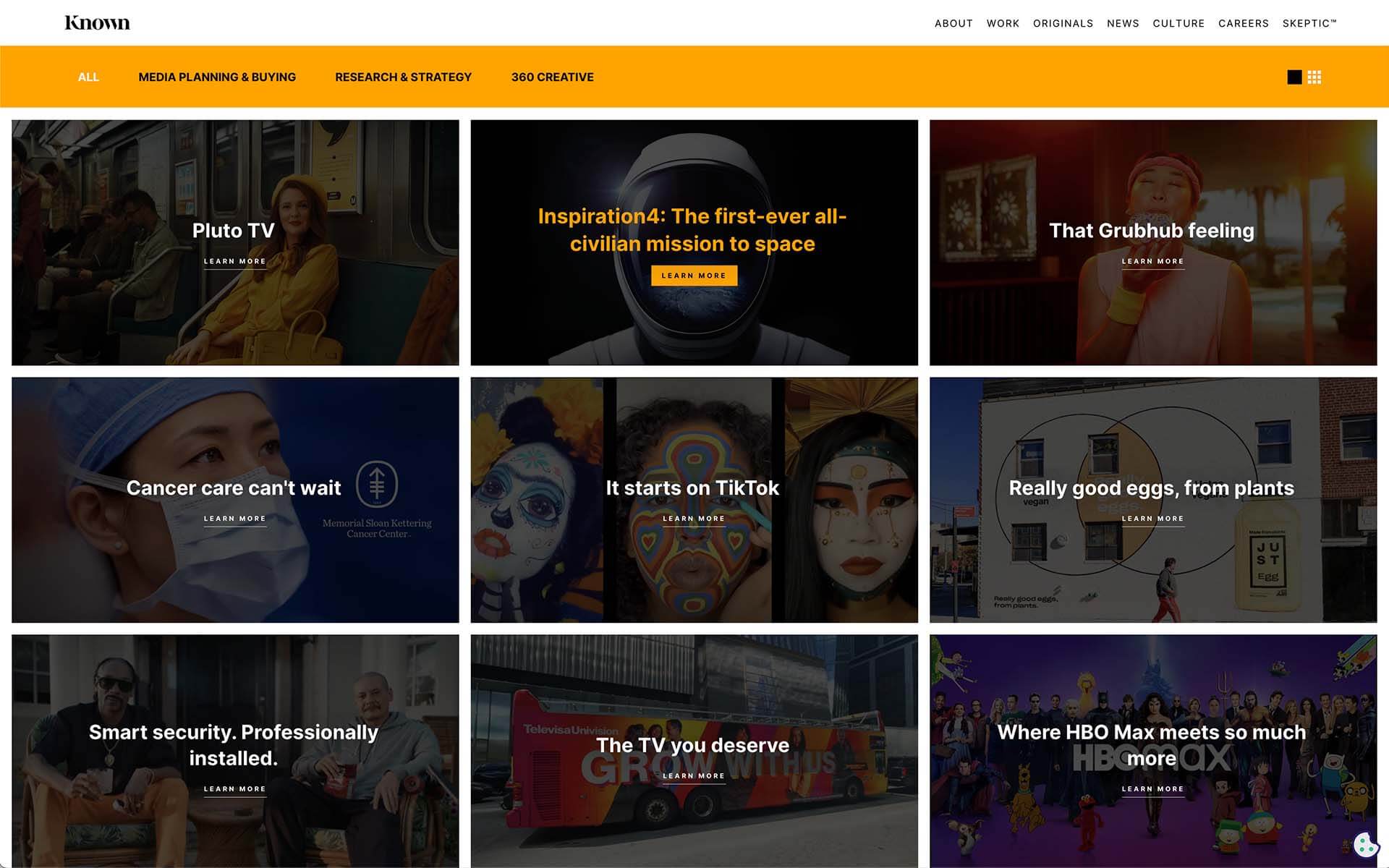Screen dimensions: 1389x868
Task: Open Skeptic nav link
Action: 1309,24
